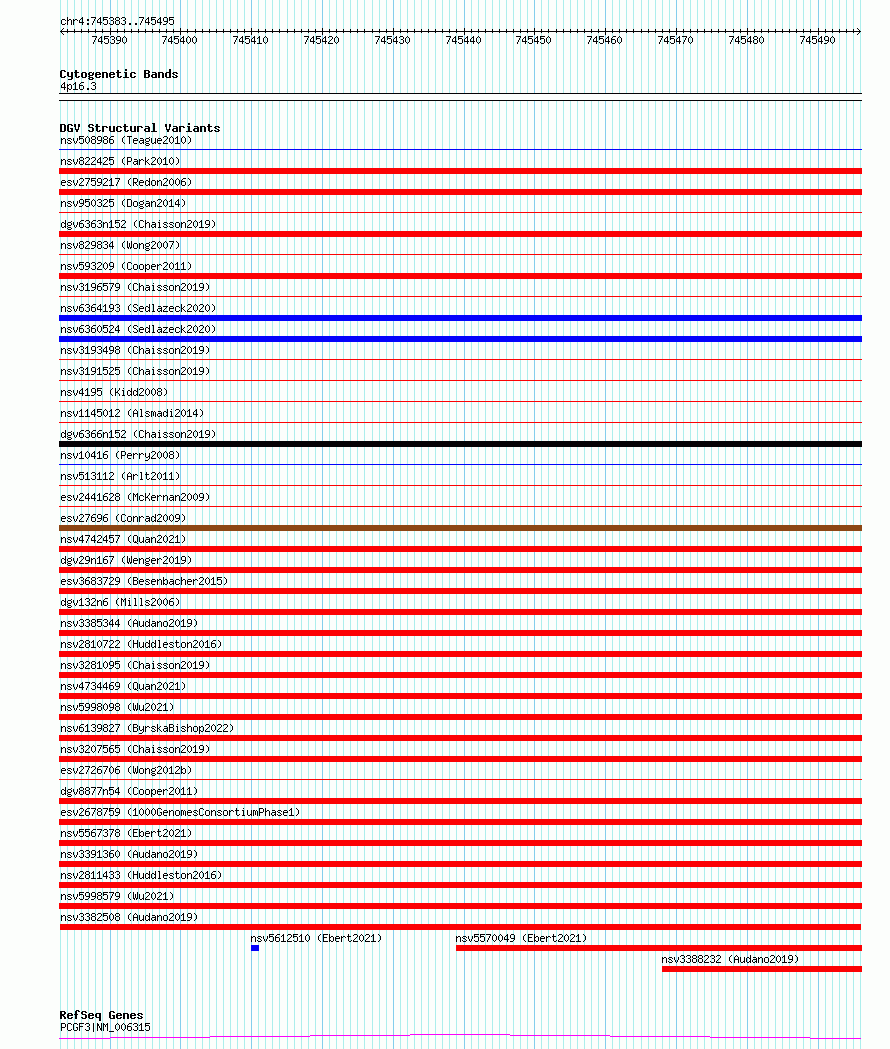Click nsv4195 (Kidd2008) label
The height and width of the screenshot is (1049, 890).
(x=114, y=392)
